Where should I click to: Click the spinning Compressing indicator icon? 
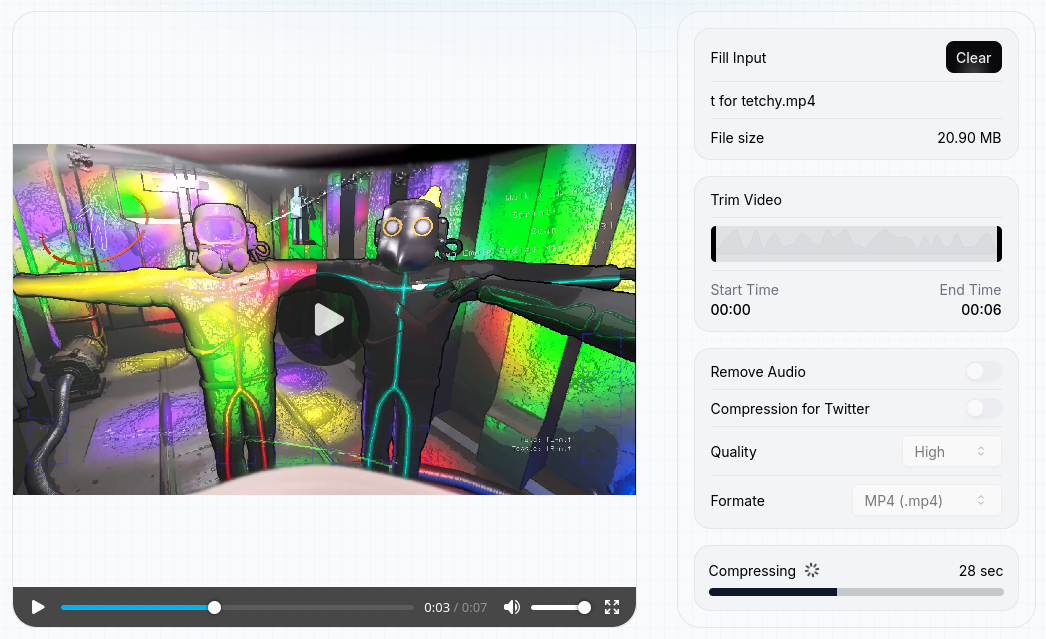point(811,570)
